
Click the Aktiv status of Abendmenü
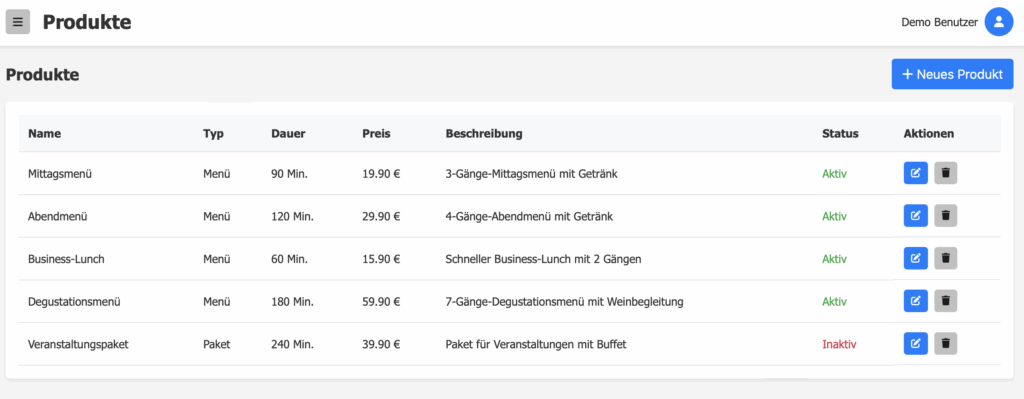pos(834,217)
